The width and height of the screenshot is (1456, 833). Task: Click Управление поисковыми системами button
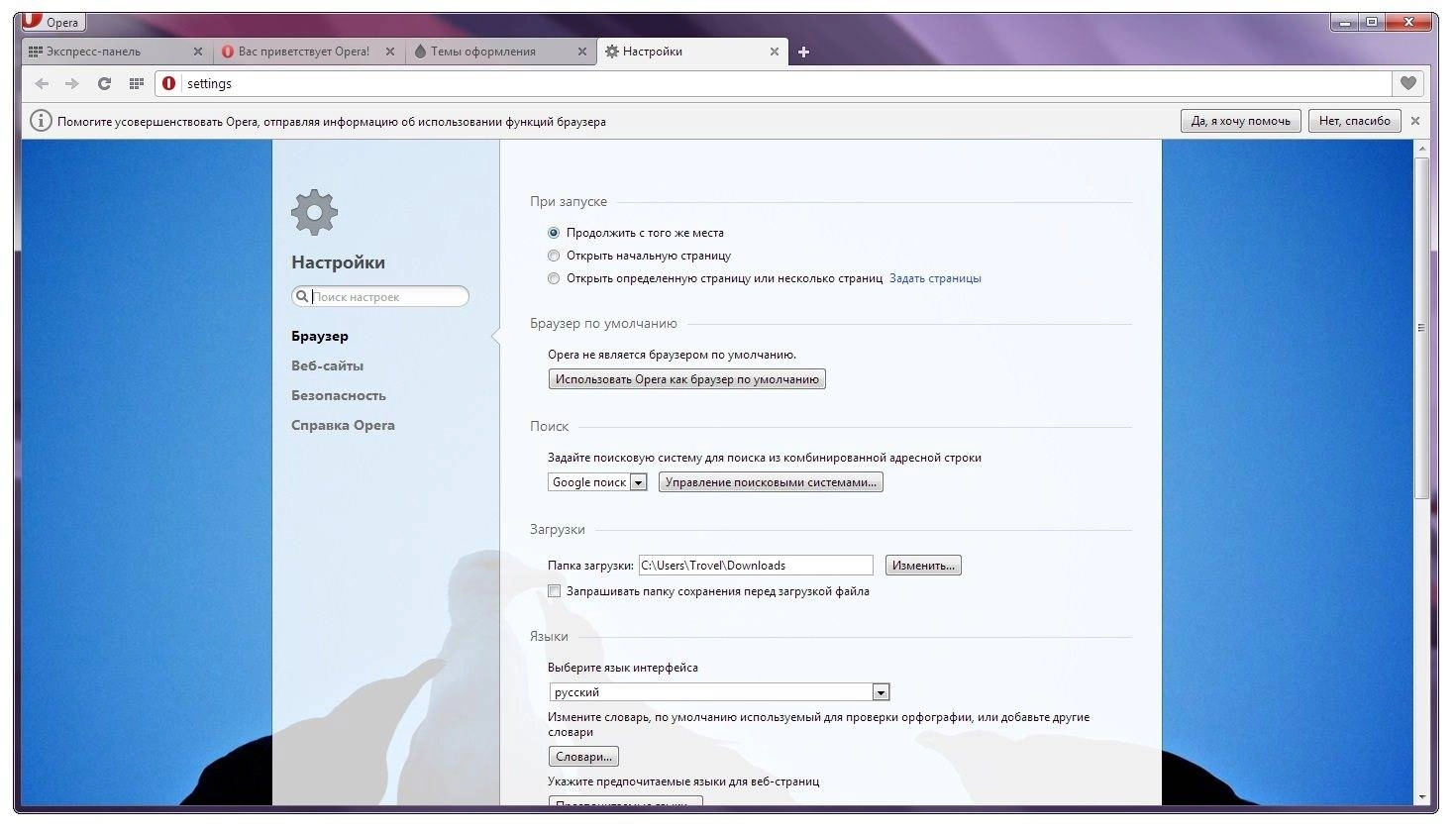[771, 482]
